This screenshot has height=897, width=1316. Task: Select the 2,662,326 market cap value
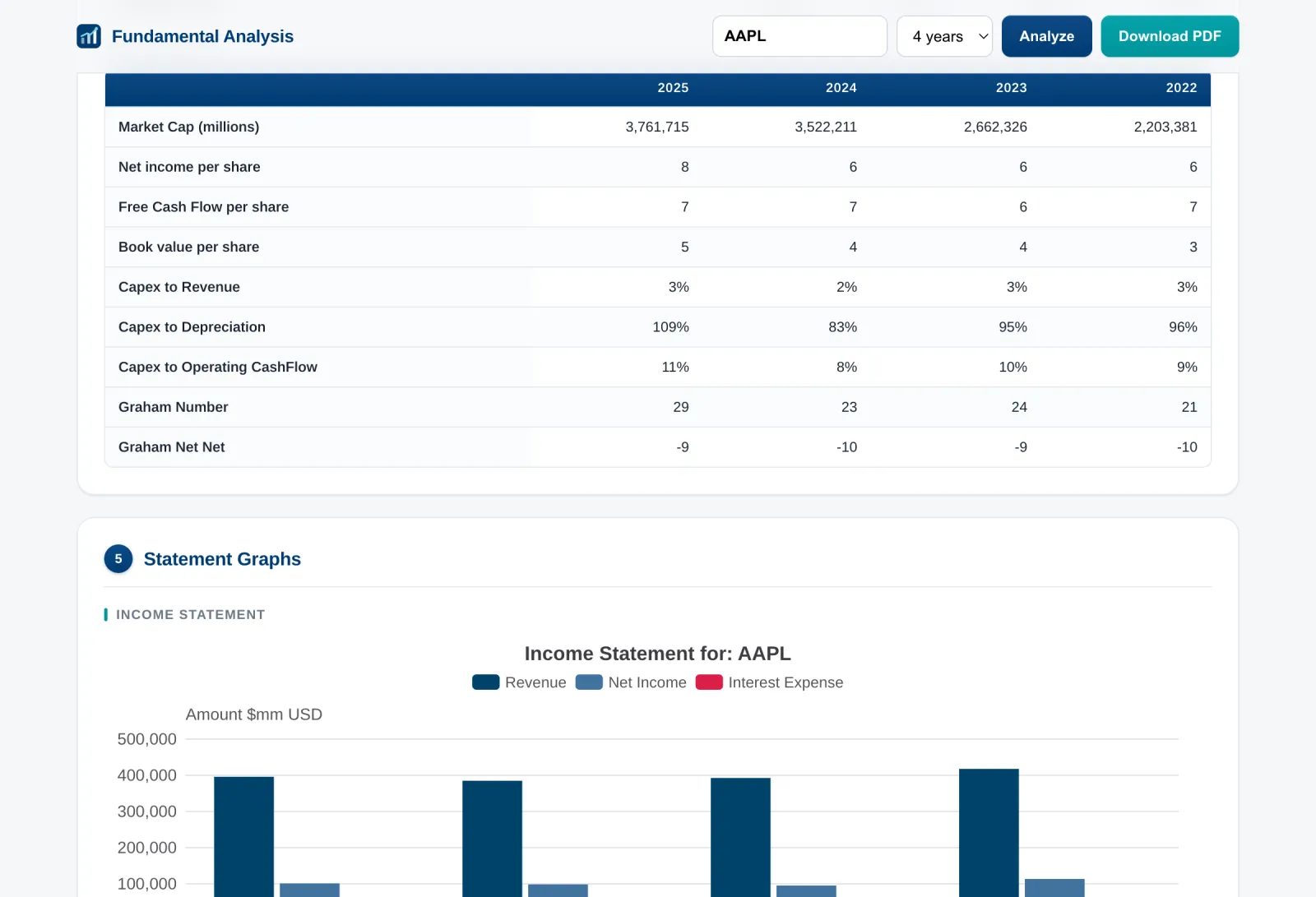[x=995, y=127]
